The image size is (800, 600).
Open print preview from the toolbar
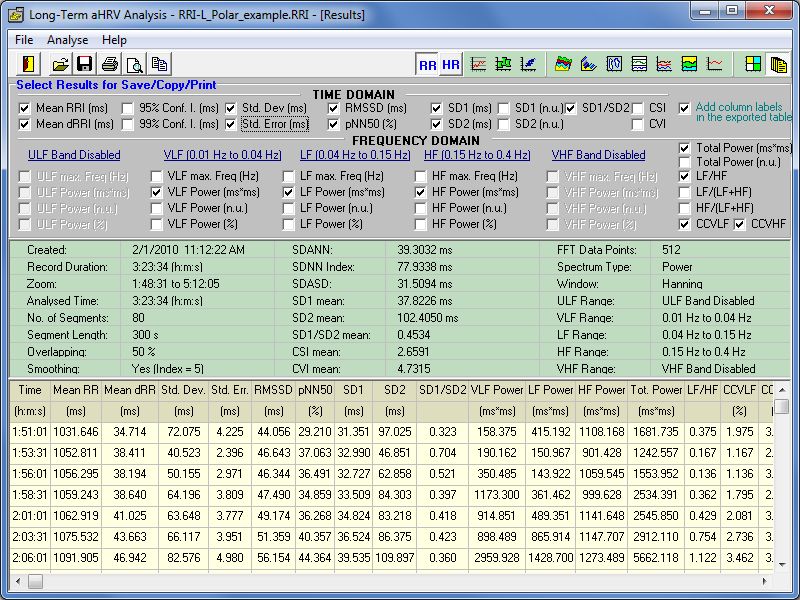tap(134, 64)
